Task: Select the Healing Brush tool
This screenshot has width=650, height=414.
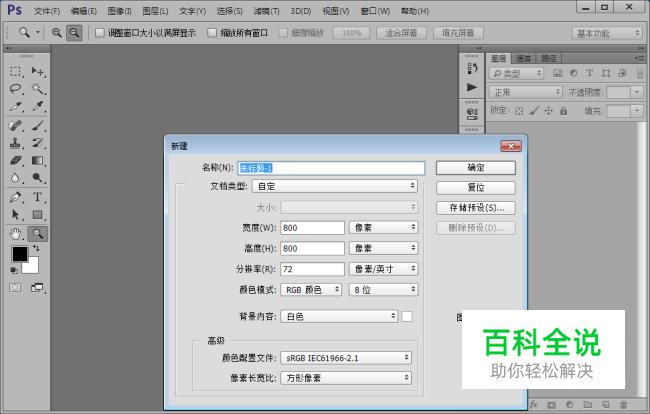Action: pos(16,125)
